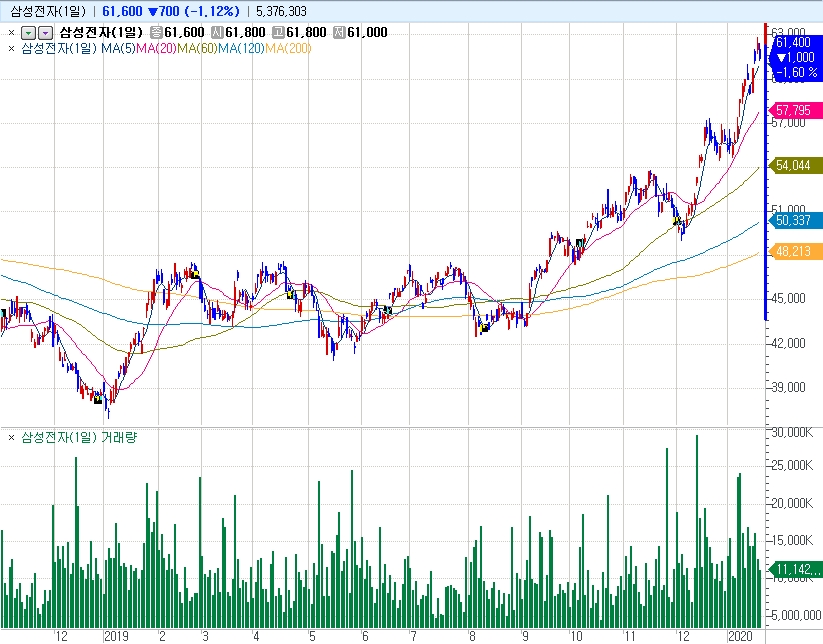Click the pink 57,795 axis tag
The height and width of the screenshot is (644, 823).
(794, 110)
